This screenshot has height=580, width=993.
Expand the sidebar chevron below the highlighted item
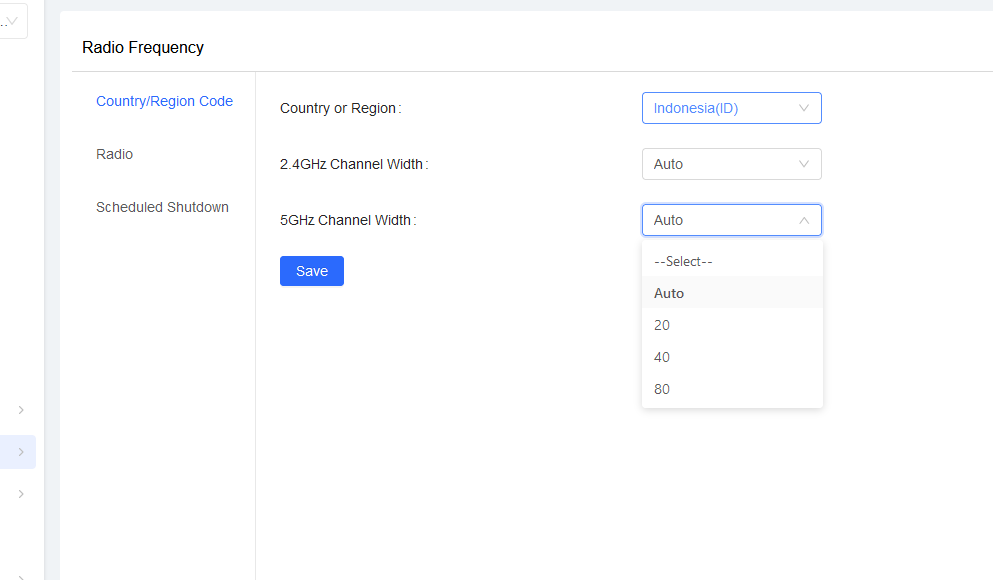point(21,494)
